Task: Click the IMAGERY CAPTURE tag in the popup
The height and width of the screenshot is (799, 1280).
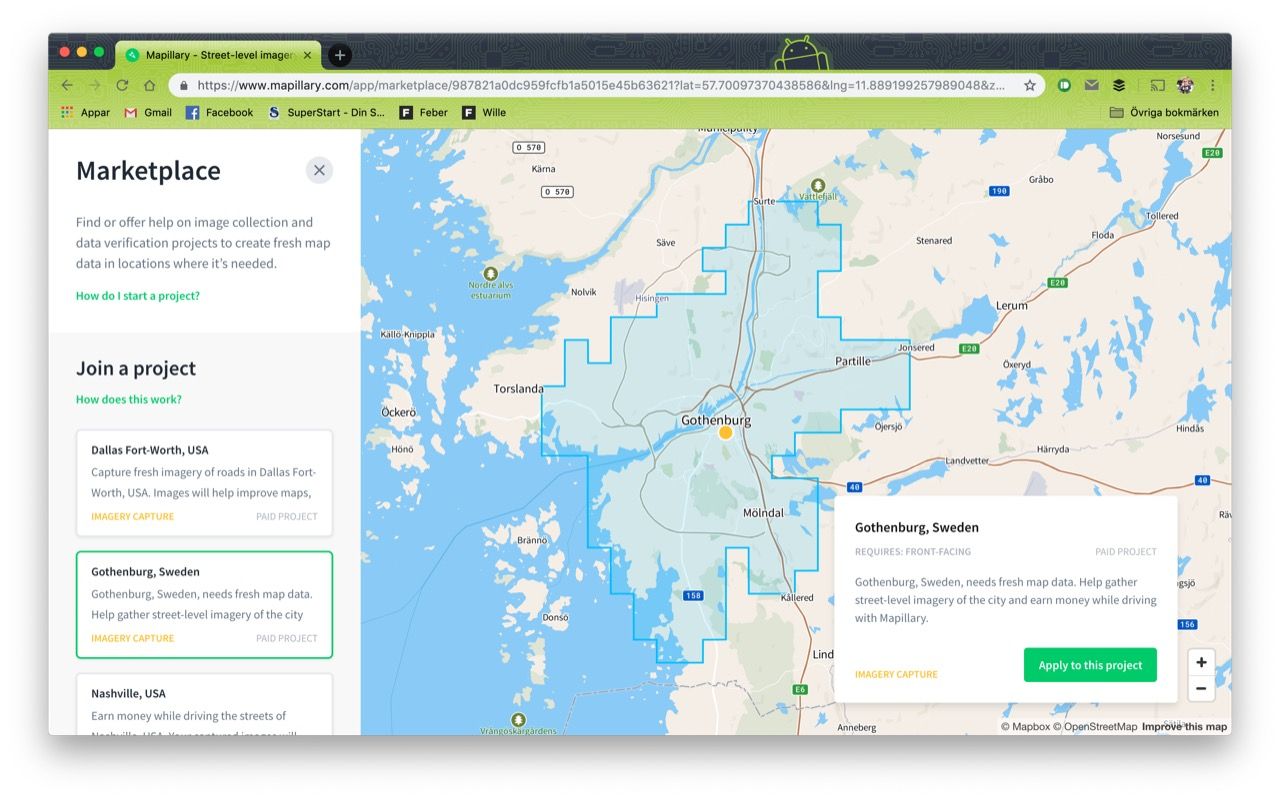Action: coord(896,674)
